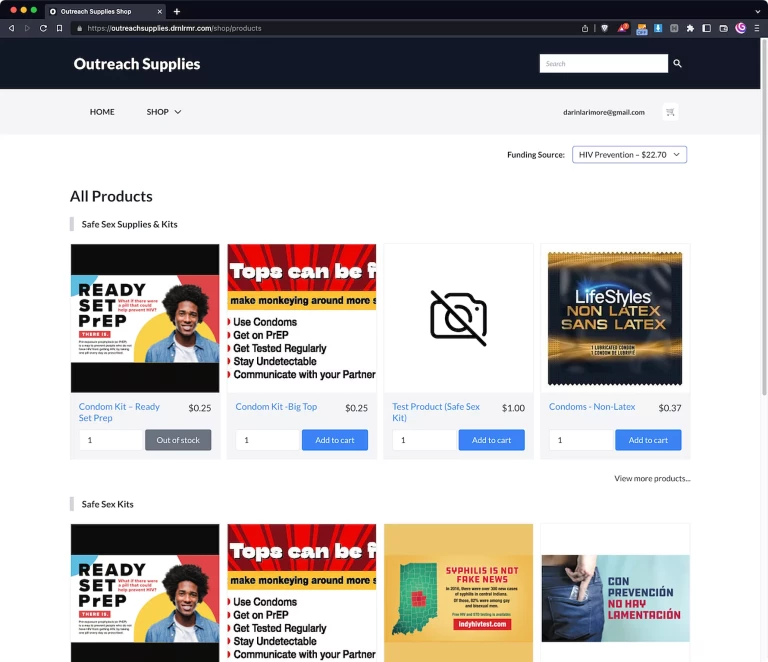Click the Search input field
Image resolution: width=768 pixels, height=662 pixels.
coord(603,63)
